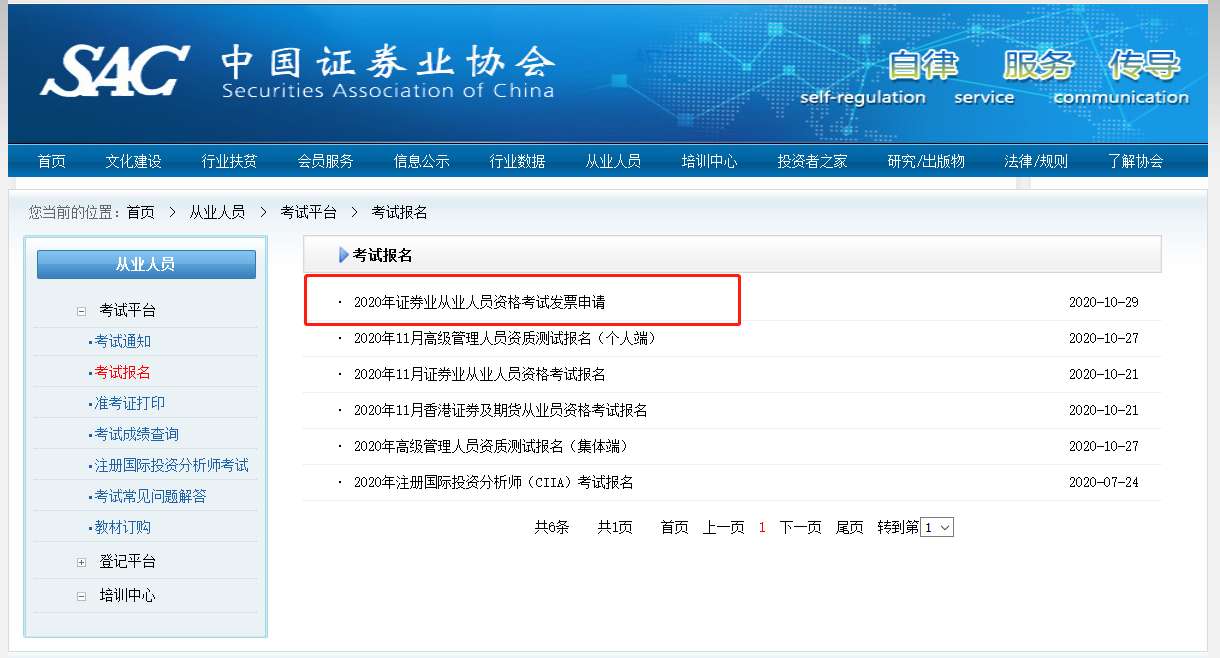Screen dimensions: 1220x658
Task: Select 法律/规则 in the top navigation
Action: point(1035,160)
